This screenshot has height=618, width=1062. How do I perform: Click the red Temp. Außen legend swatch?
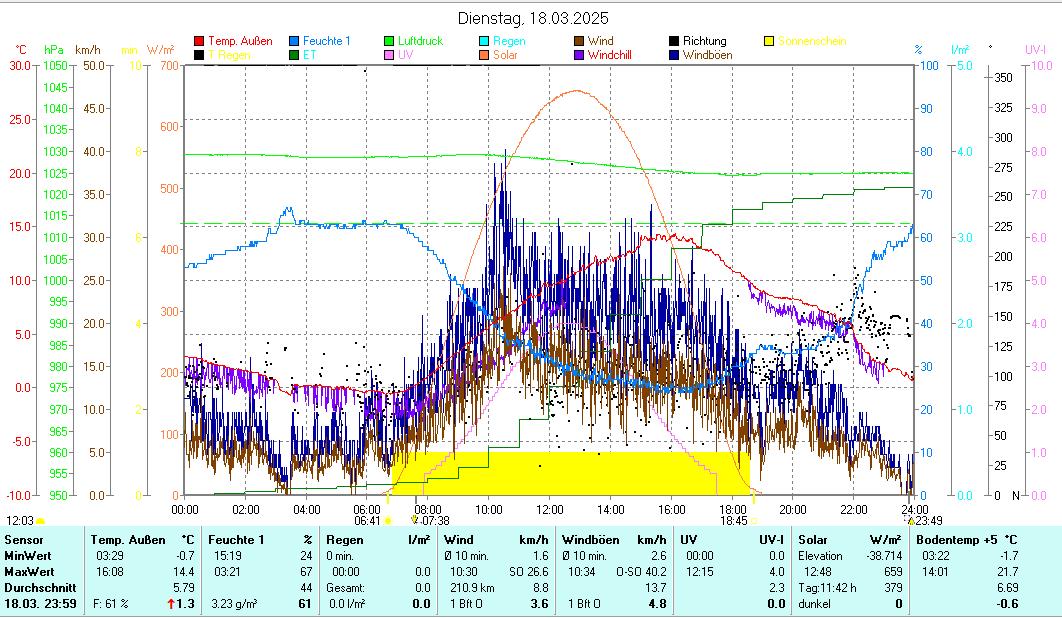199,41
